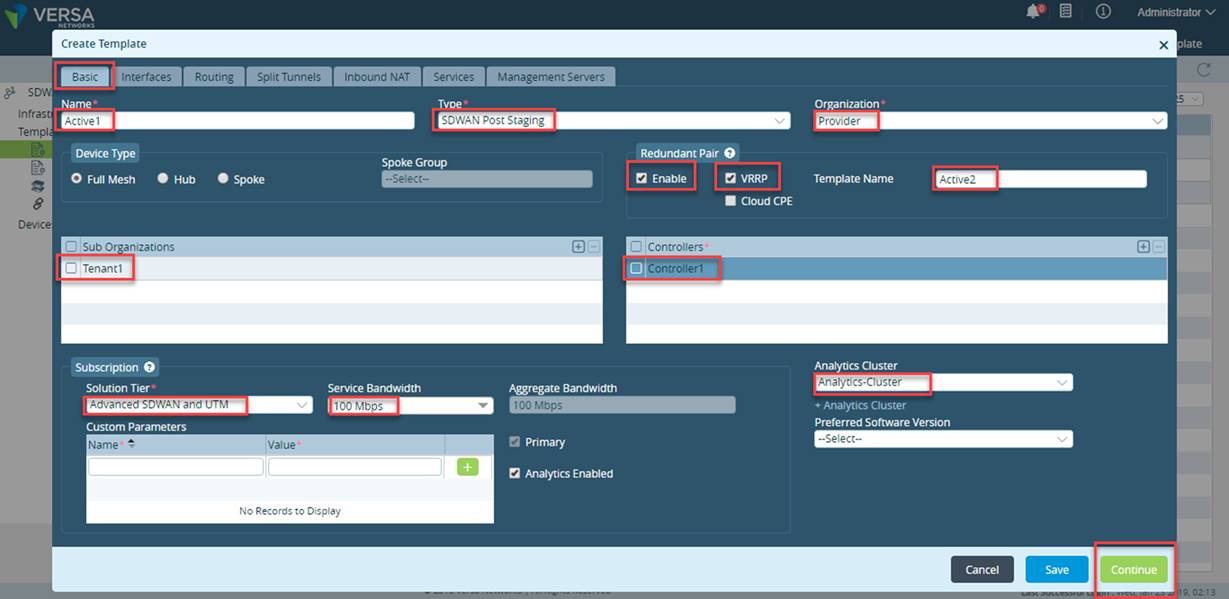Click the info icon in top header
Screen dimensions: 1229x599
pyautogui.click(x=1104, y=12)
